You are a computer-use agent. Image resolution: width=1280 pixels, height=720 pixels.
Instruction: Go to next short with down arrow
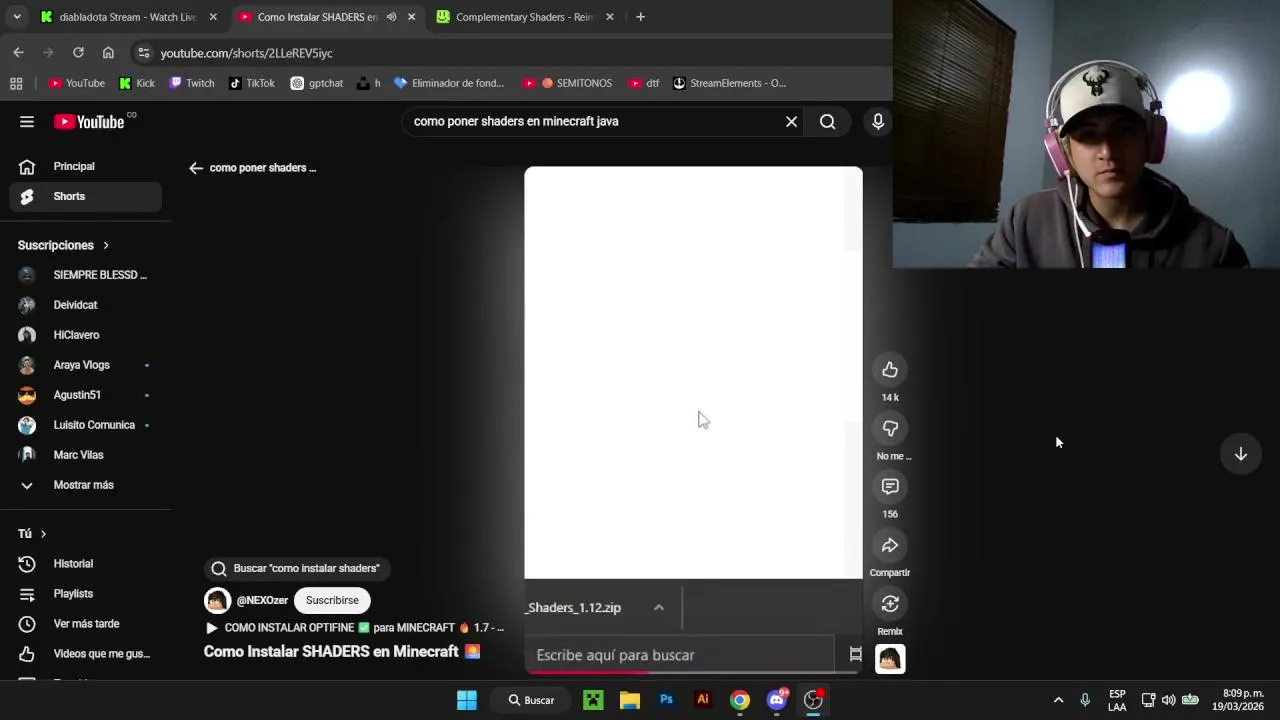point(1240,454)
